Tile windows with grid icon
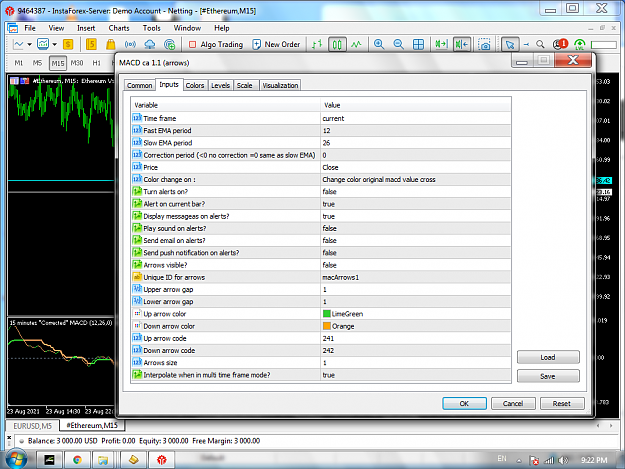Viewport: 625px width, 469px height. (418, 44)
